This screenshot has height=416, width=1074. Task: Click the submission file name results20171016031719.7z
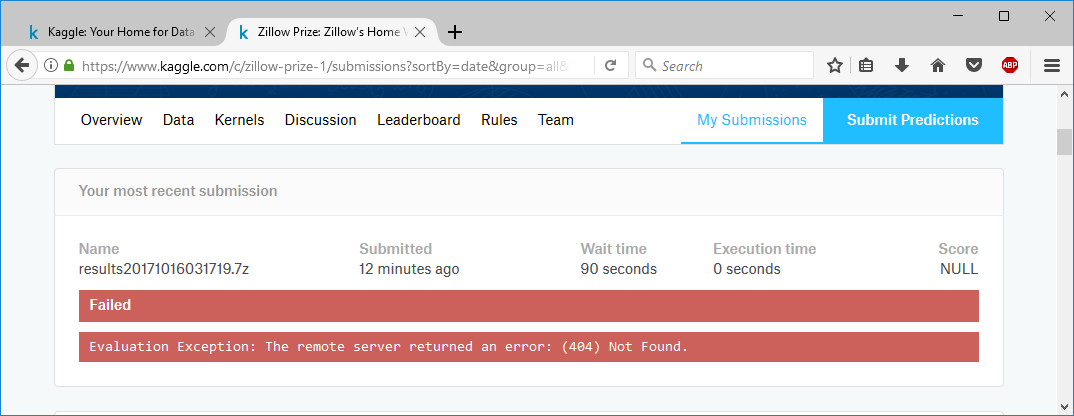(x=164, y=269)
